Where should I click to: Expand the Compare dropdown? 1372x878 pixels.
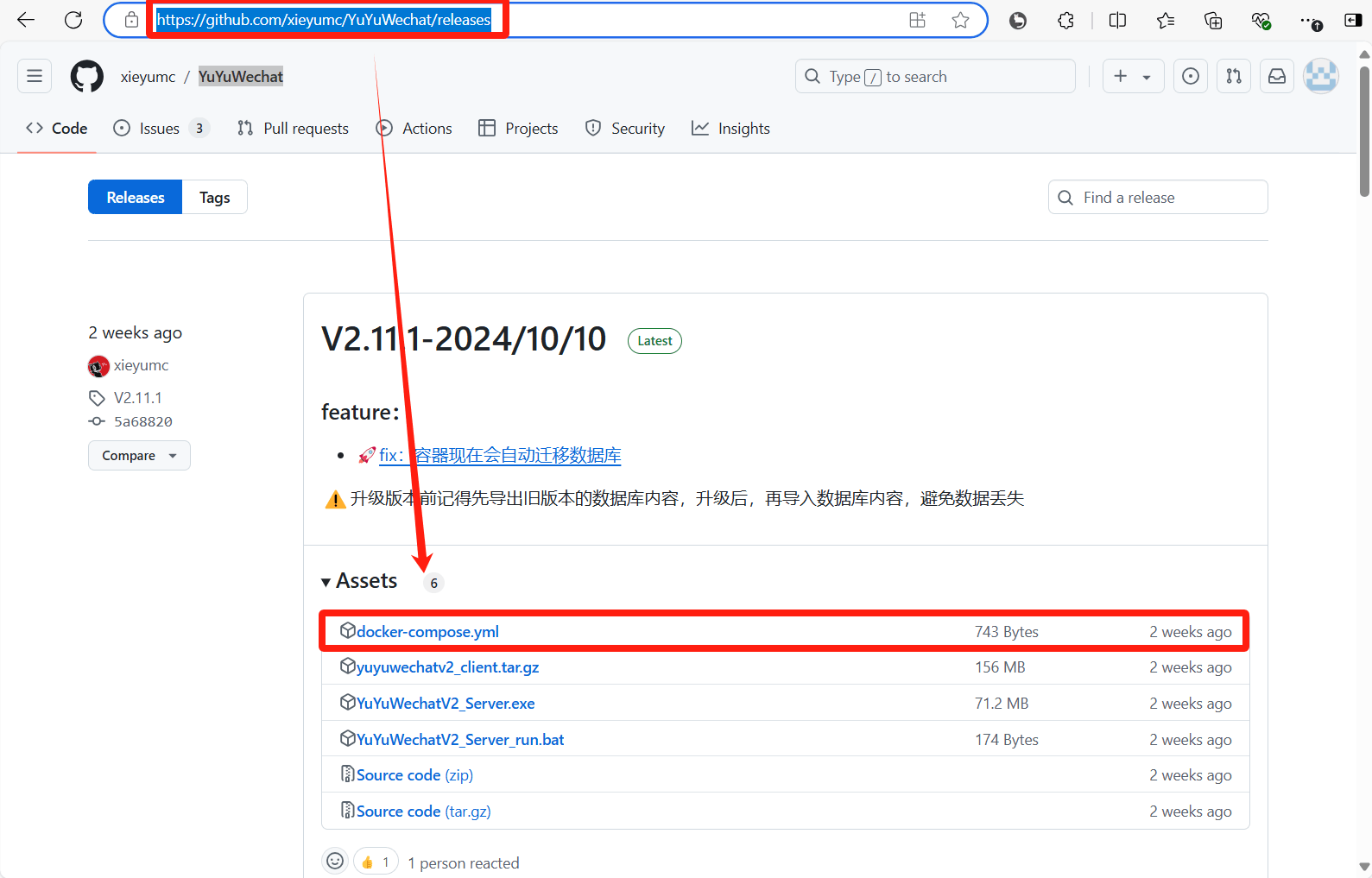click(139, 455)
